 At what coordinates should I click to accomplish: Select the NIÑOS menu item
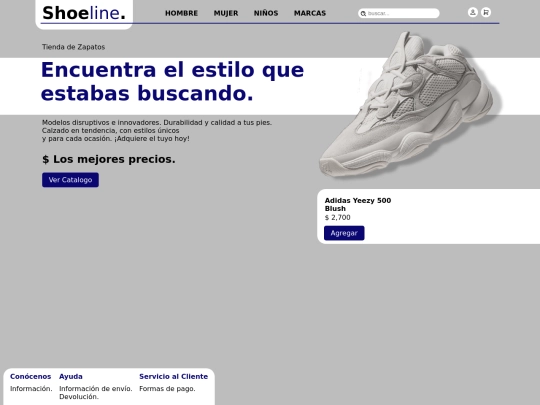(x=266, y=13)
